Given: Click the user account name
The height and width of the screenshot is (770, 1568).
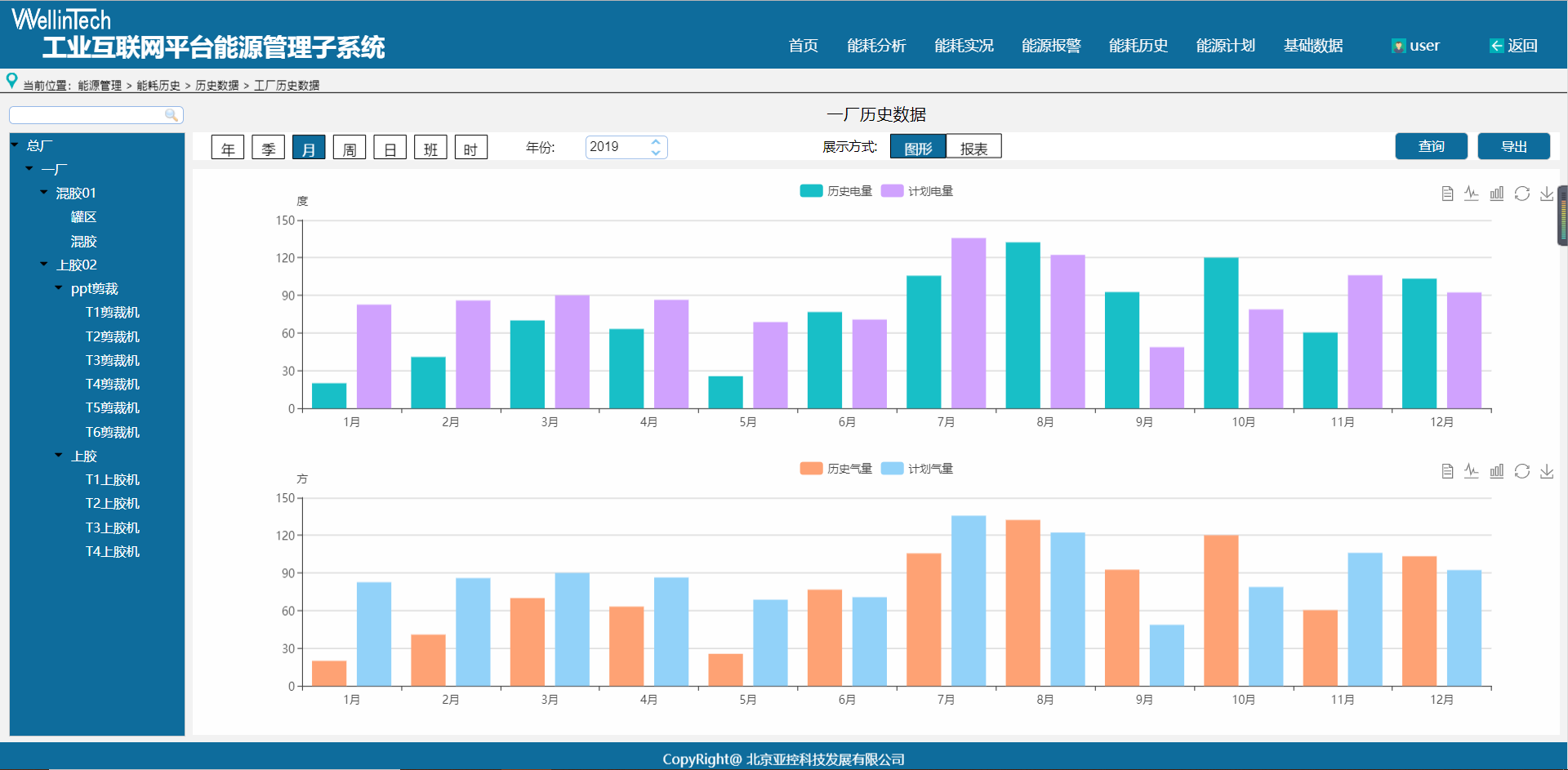Looking at the screenshot, I should (1424, 46).
